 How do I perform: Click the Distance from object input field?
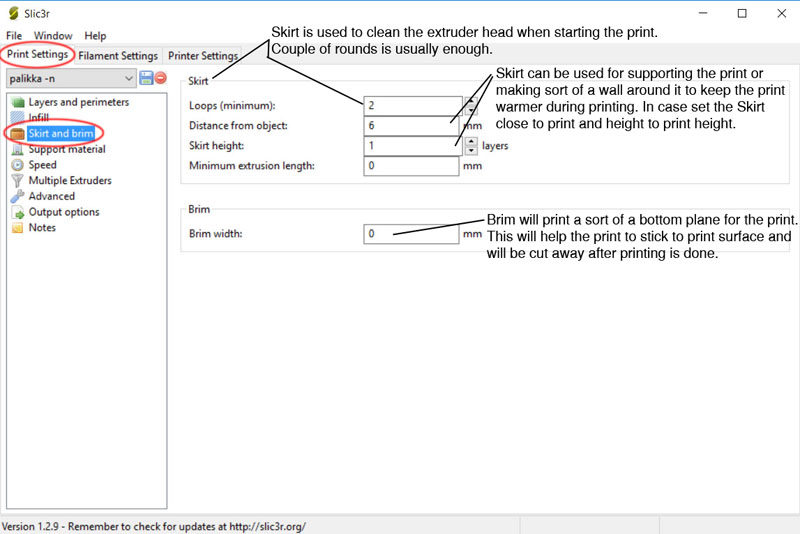[411, 125]
